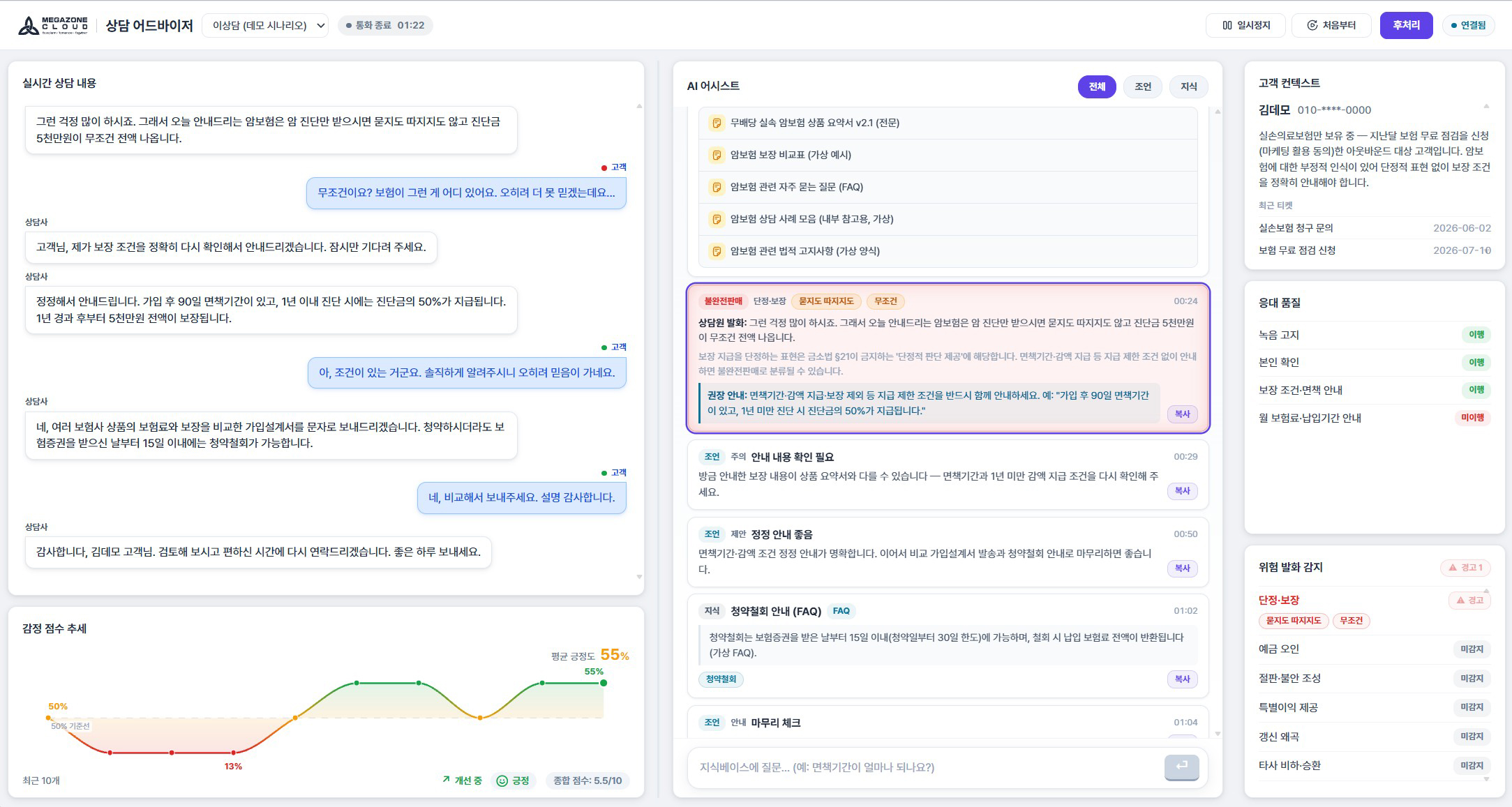Viewport: 1512px width, 807px height.
Task: Open document icon for 암보험 상담 사례 모음
Action: pyautogui.click(x=716, y=219)
